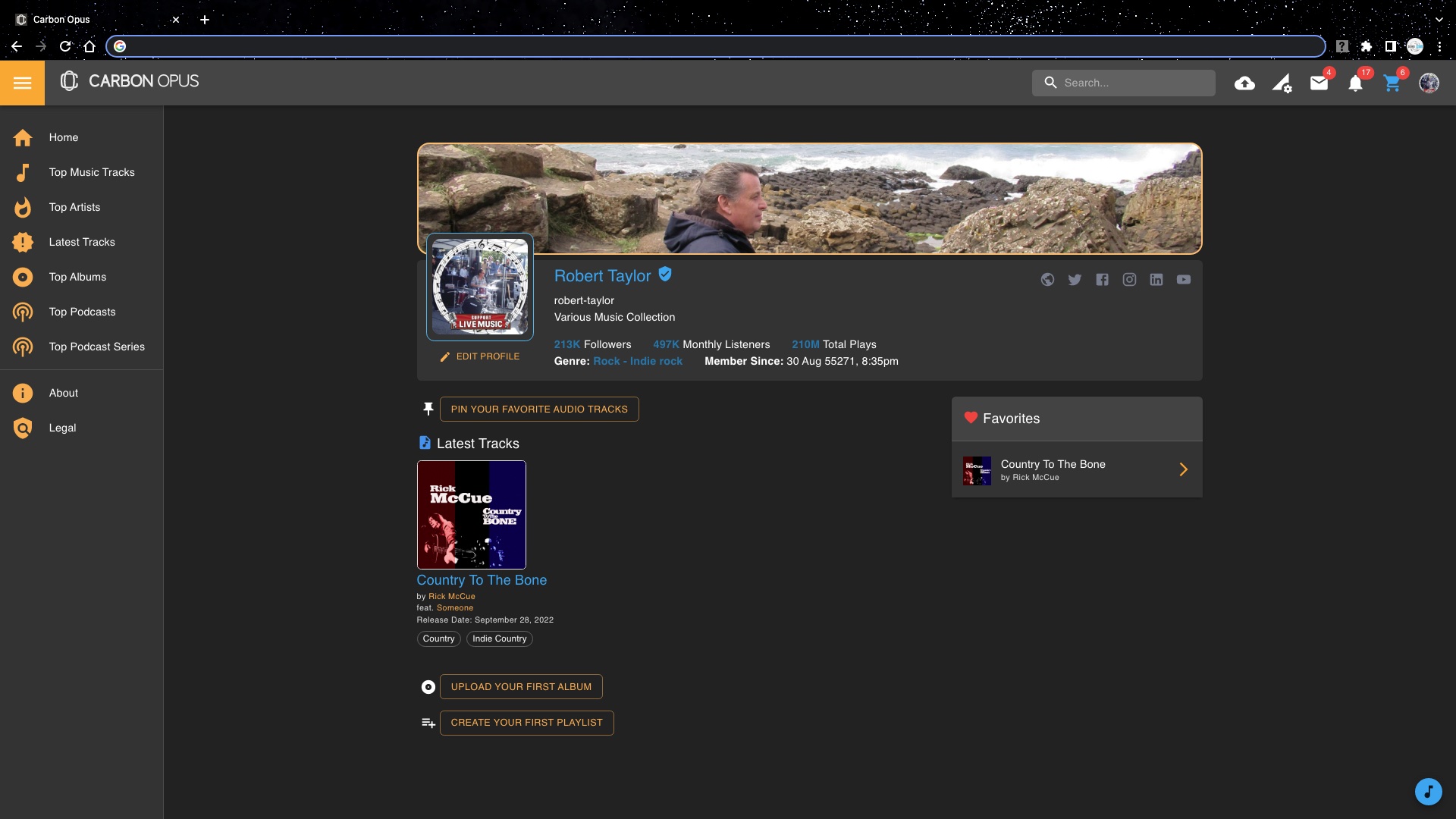The height and width of the screenshot is (819, 1456).
Task: Click the cloud upload icon
Action: tap(1244, 83)
